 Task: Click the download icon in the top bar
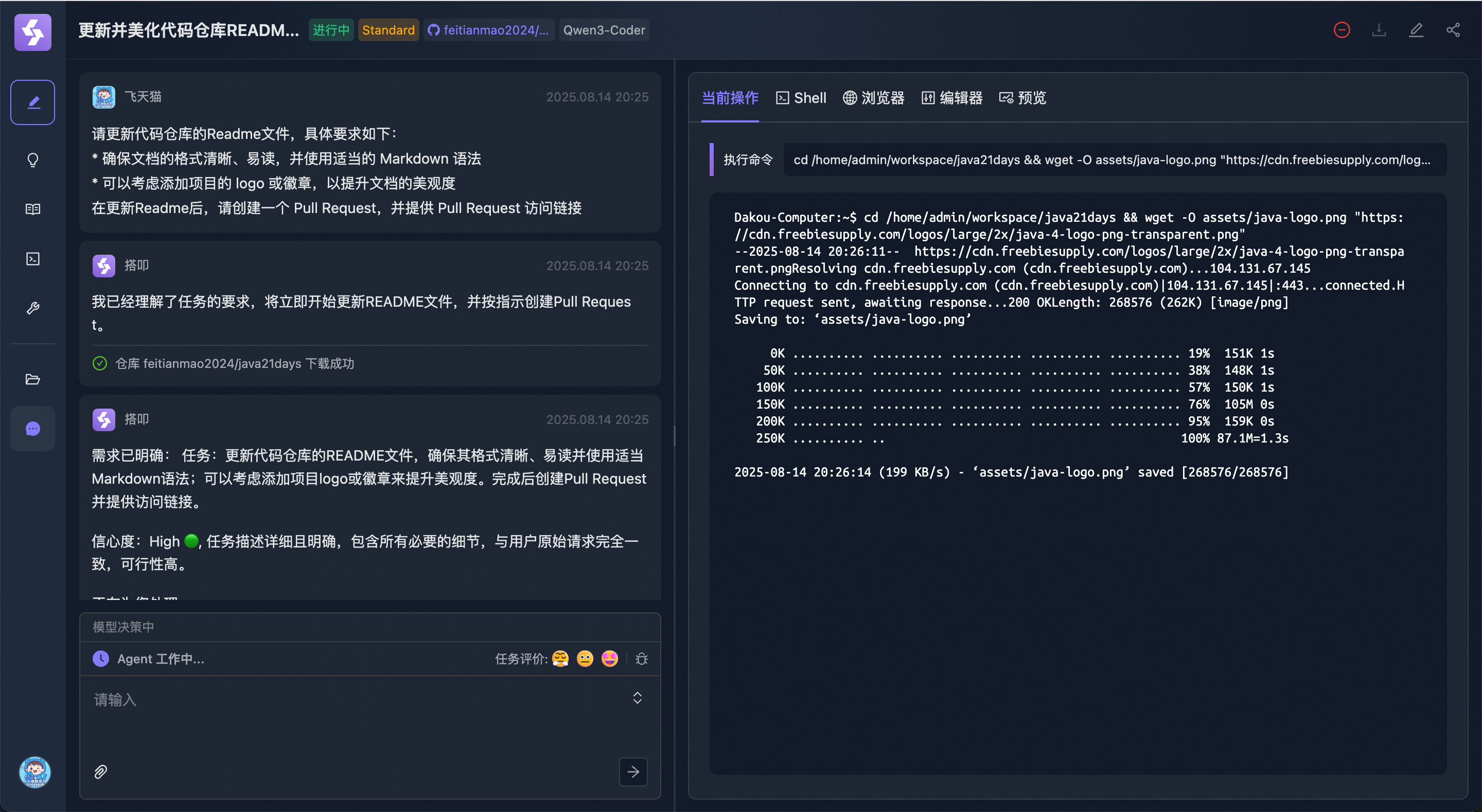click(x=1379, y=30)
